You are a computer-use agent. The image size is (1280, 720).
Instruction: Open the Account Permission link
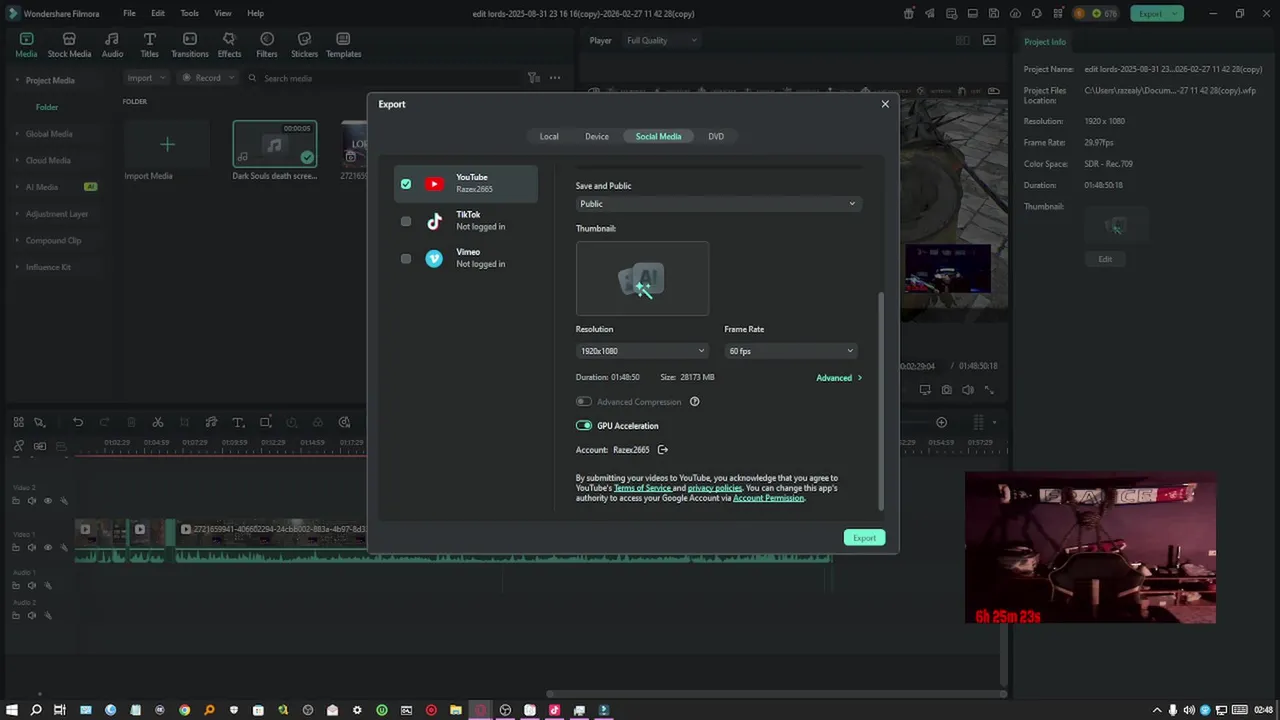(768, 498)
